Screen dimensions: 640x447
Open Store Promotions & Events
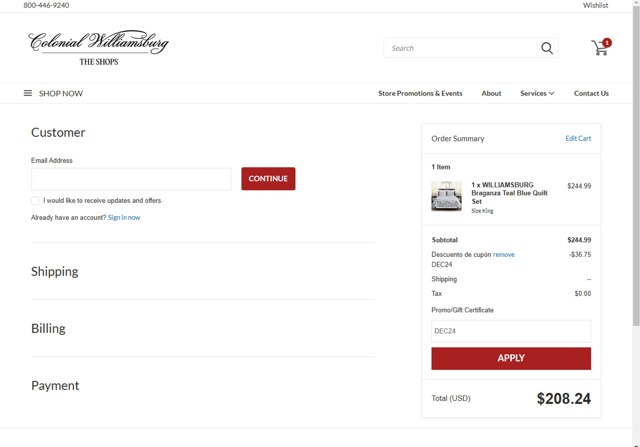click(420, 93)
